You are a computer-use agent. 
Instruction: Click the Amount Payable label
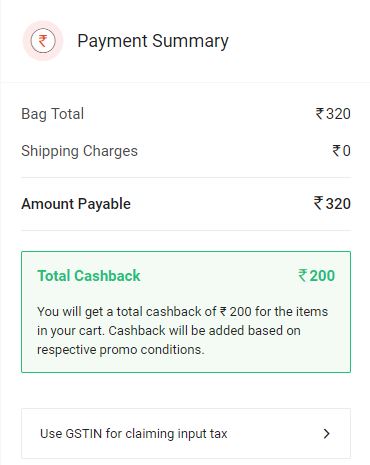pos(76,204)
